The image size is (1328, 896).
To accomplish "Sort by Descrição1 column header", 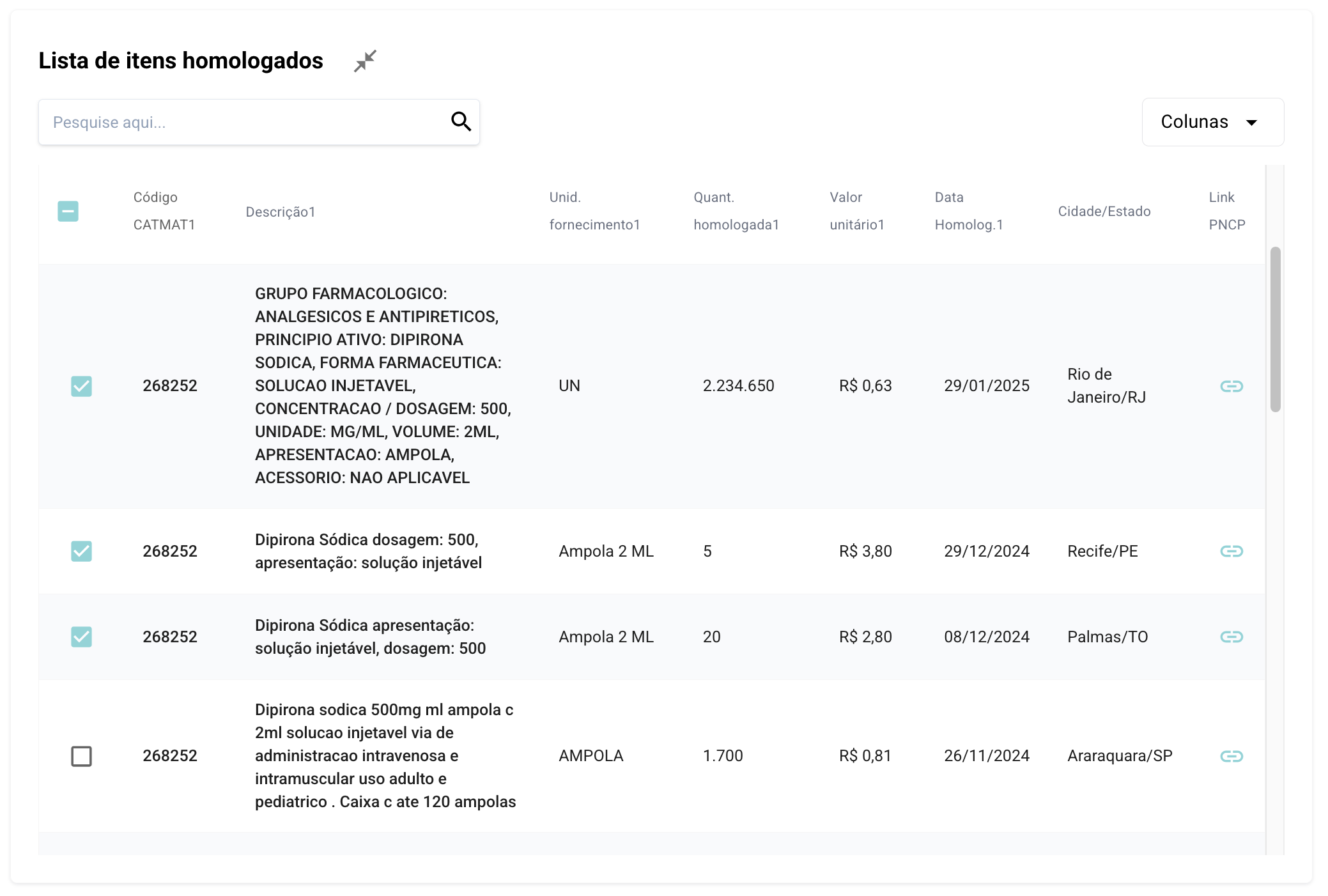I will [x=281, y=212].
